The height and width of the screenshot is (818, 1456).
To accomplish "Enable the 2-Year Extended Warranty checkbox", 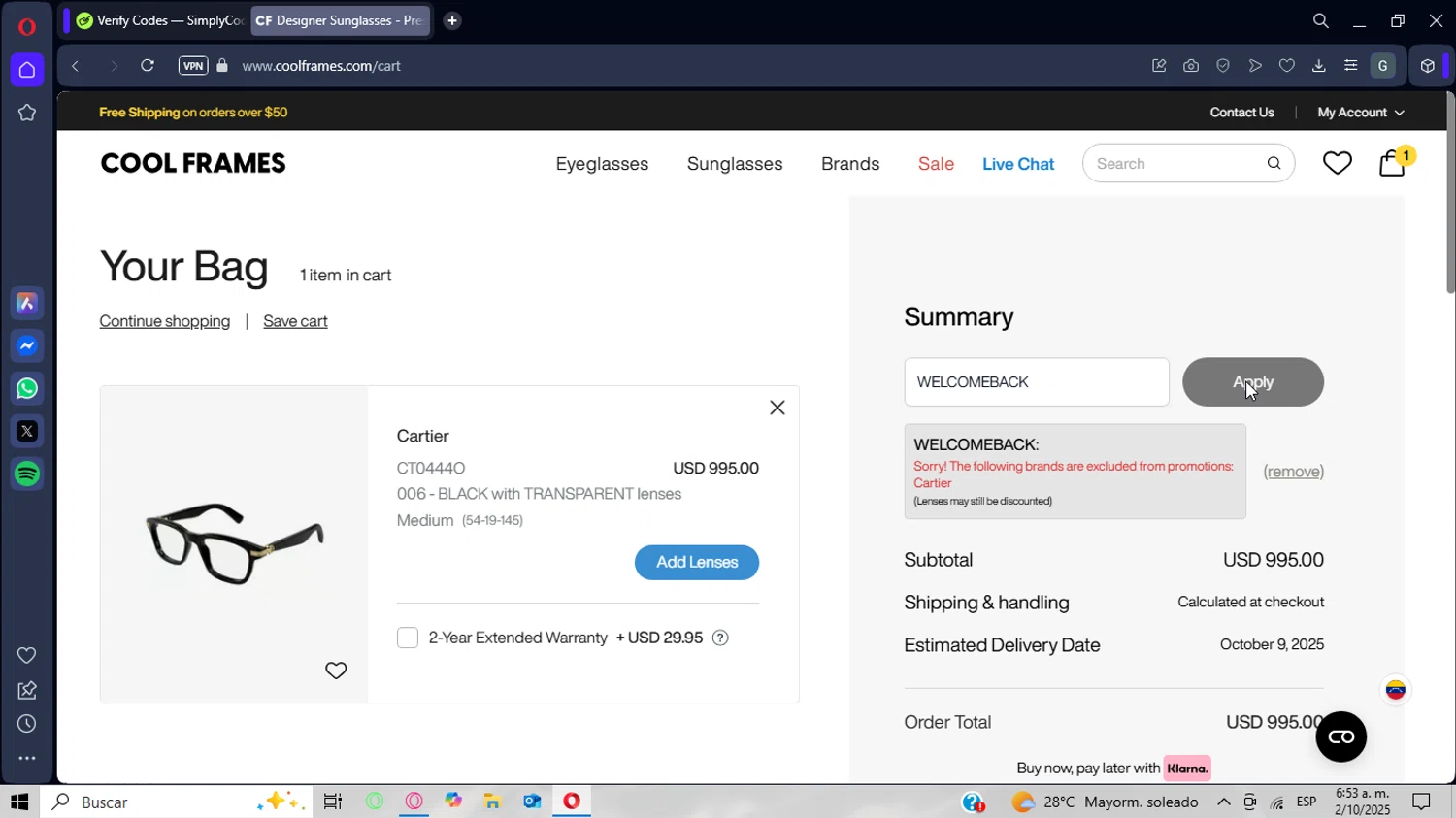I will (x=408, y=638).
